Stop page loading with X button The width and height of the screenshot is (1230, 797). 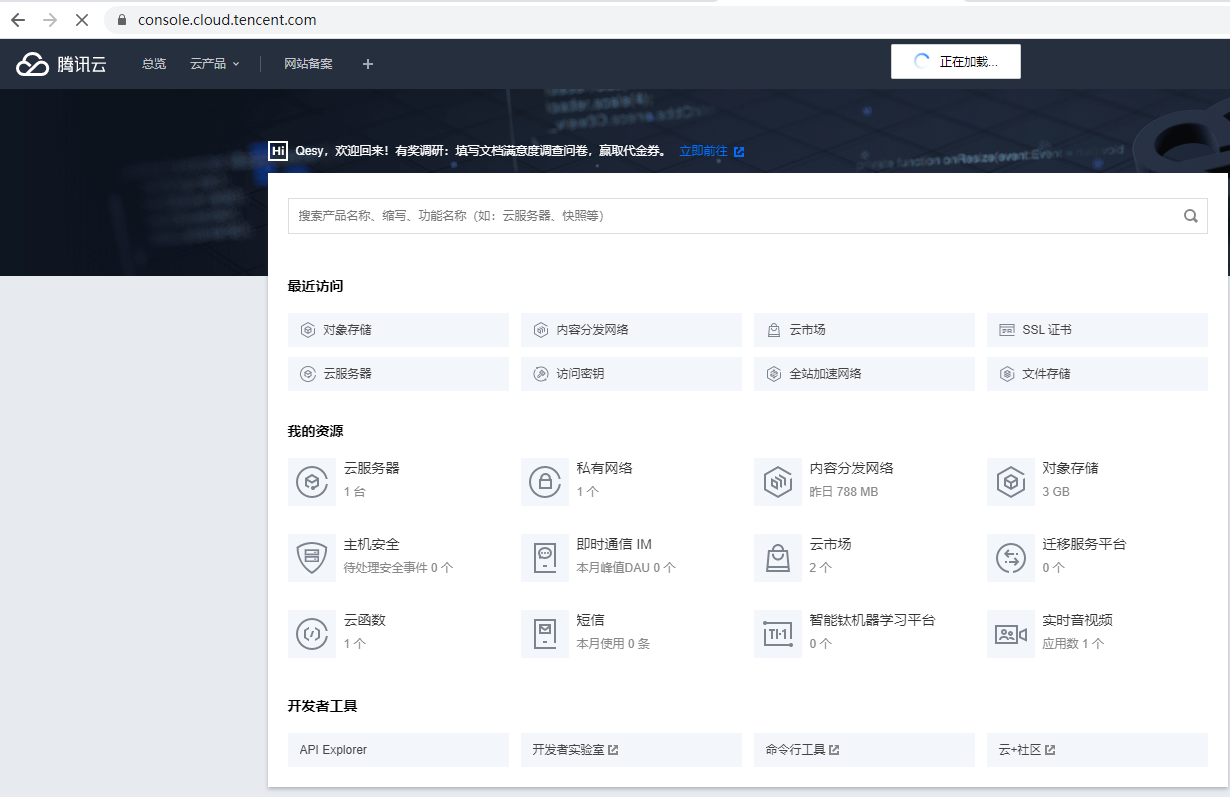point(82,20)
